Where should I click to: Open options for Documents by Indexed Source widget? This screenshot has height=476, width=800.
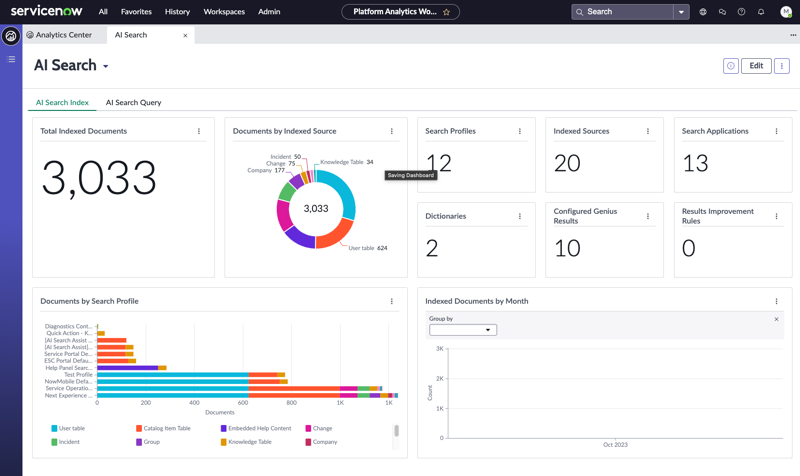(x=392, y=131)
